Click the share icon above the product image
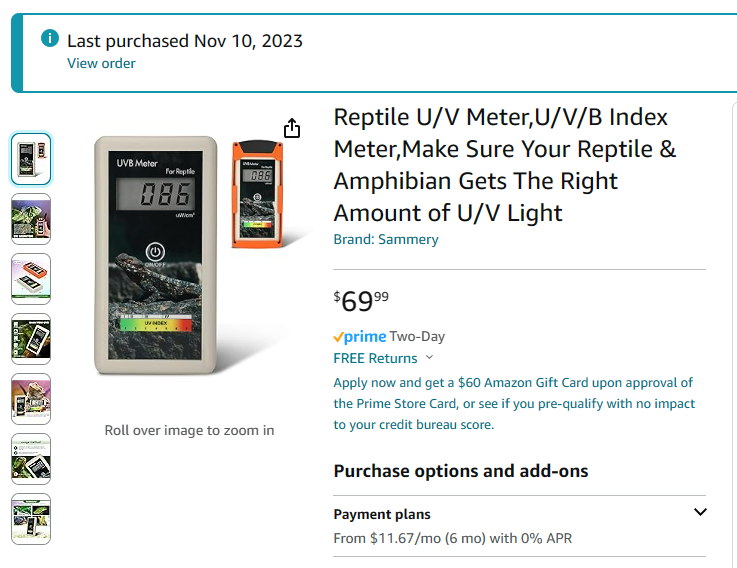Screen dimensions: 737x568 pyautogui.click(x=292, y=128)
